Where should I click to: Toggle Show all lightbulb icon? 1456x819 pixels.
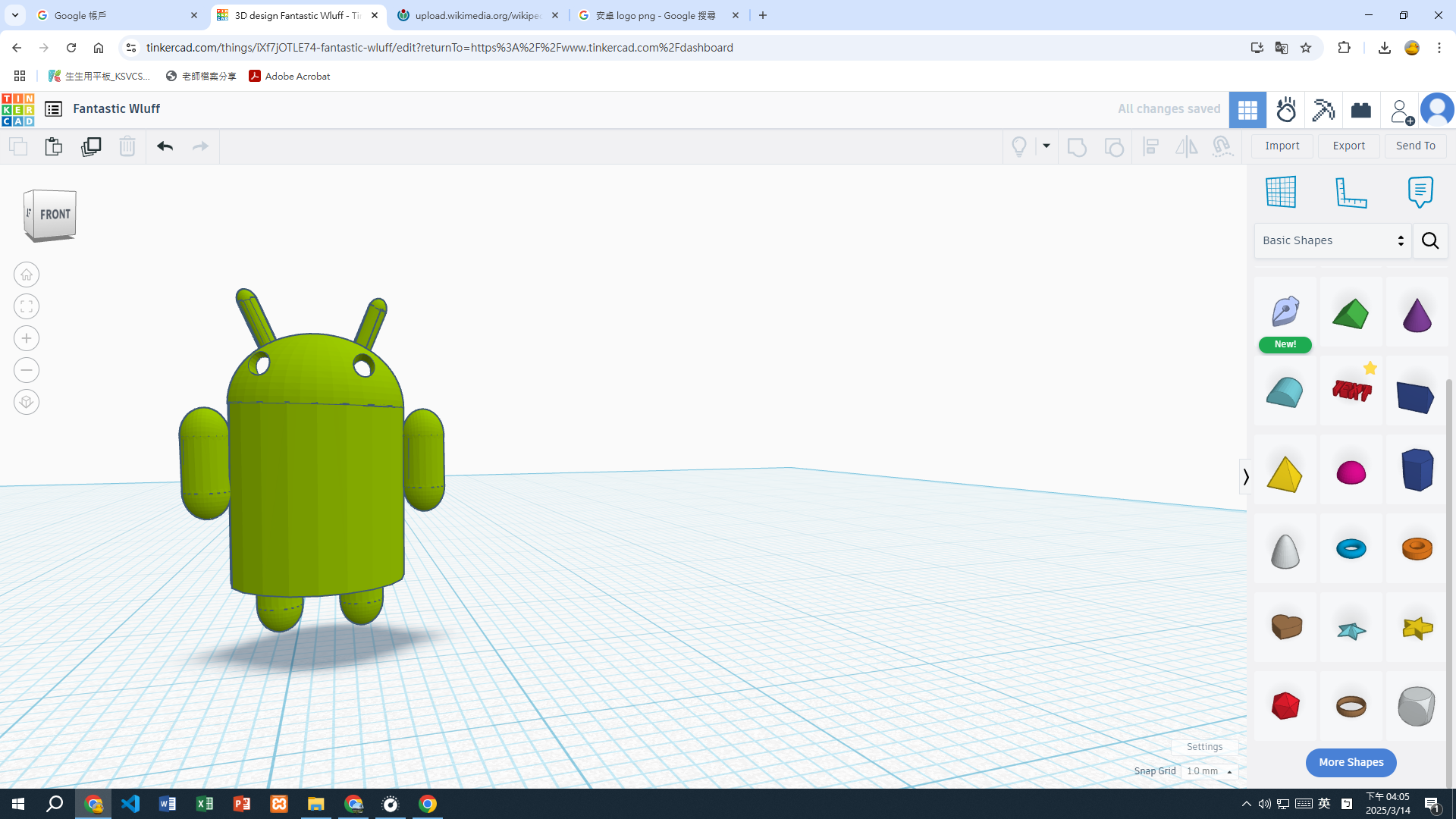(x=1019, y=146)
